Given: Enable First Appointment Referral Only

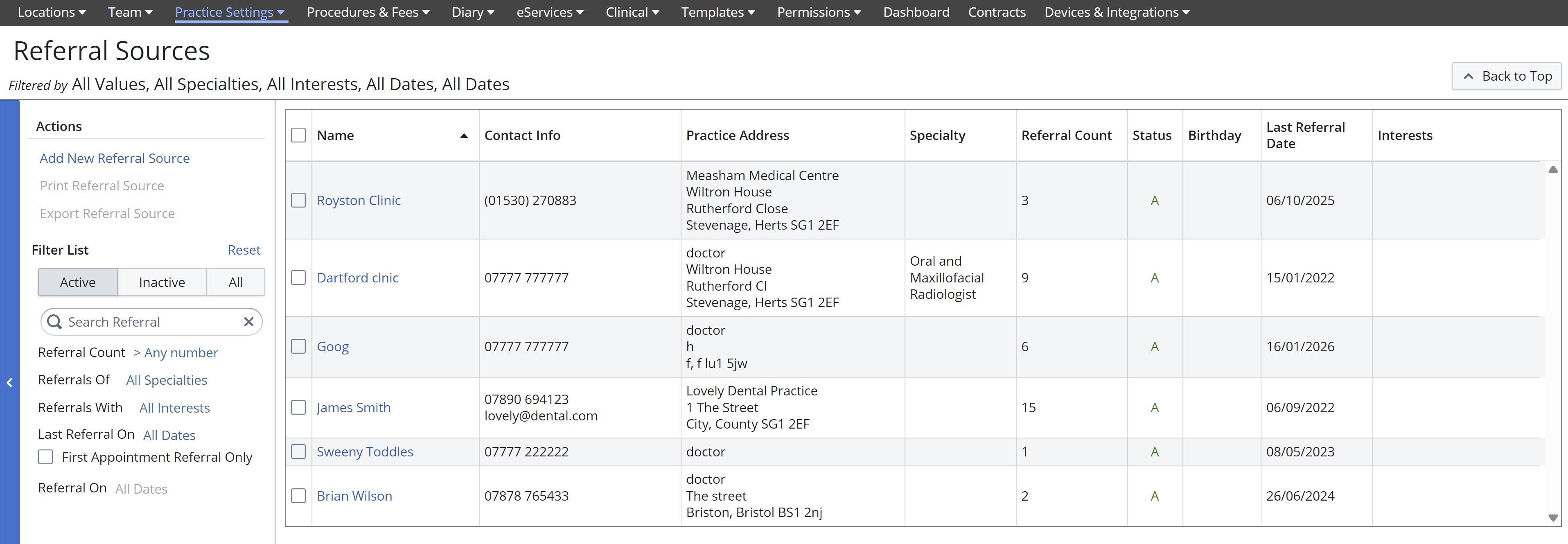Looking at the screenshot, I should coord(46,457).
